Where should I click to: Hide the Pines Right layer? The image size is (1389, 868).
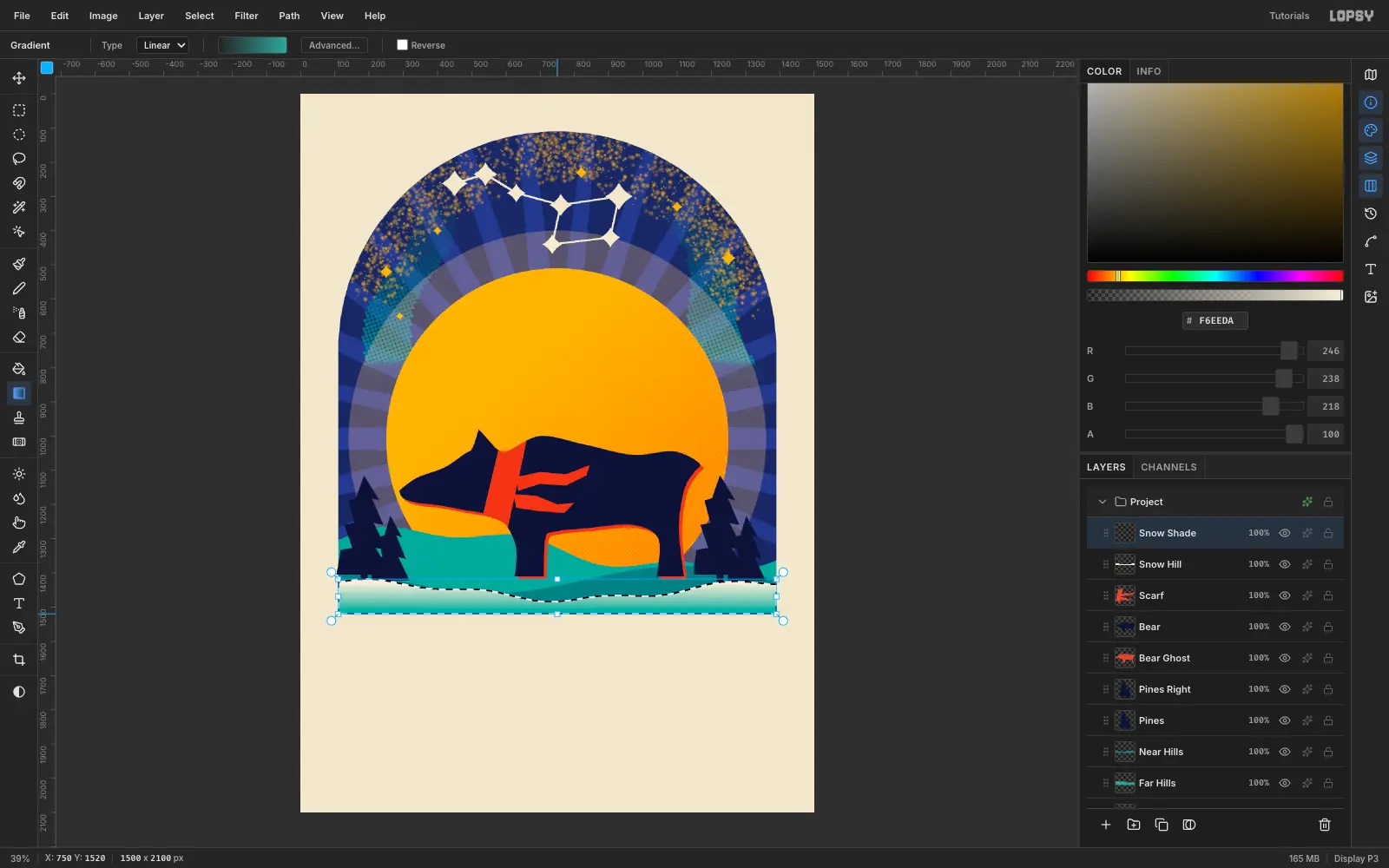(1285, 689)
